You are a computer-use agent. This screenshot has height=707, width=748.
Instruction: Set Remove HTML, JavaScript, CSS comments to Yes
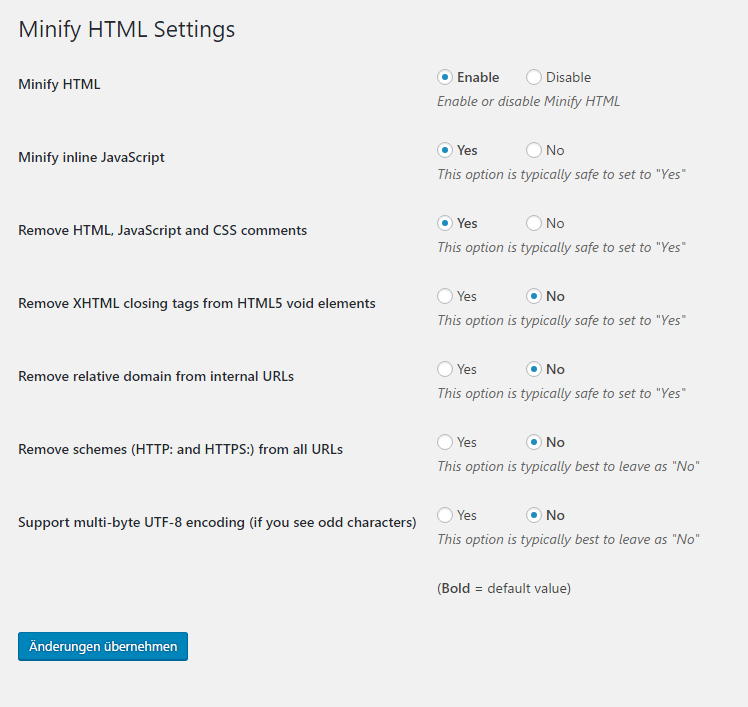click(x=445, y=223)
